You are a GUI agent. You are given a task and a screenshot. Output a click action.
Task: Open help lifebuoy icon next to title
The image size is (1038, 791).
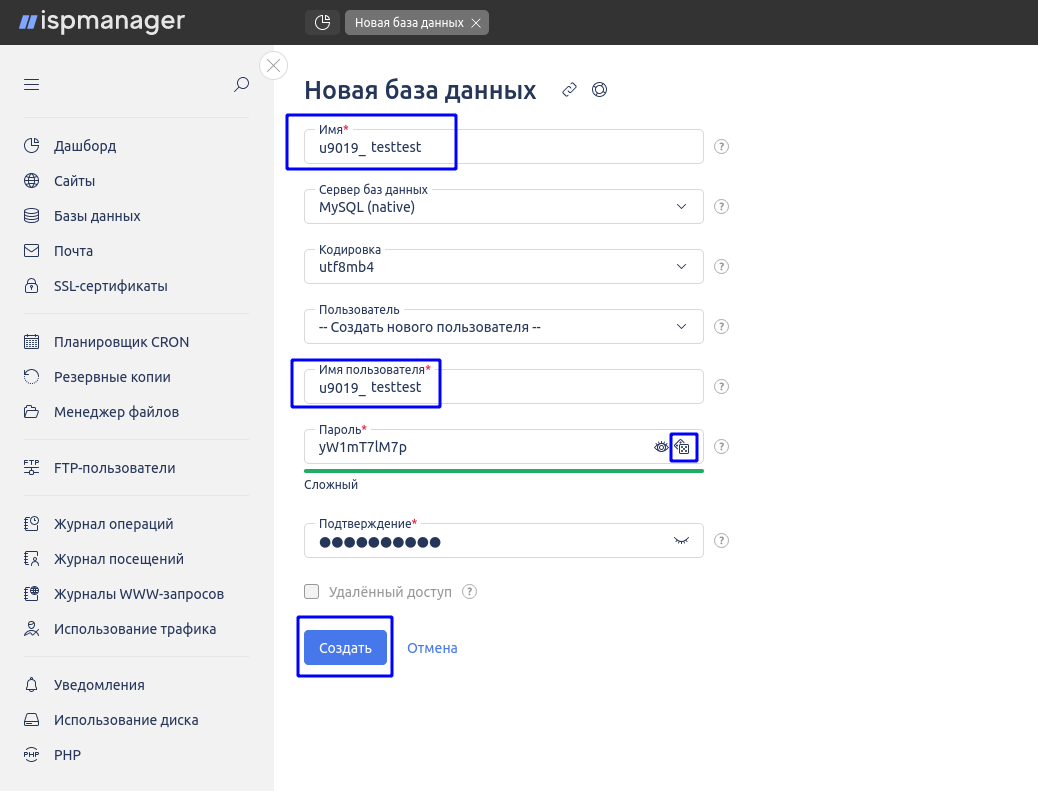point(599,90)
